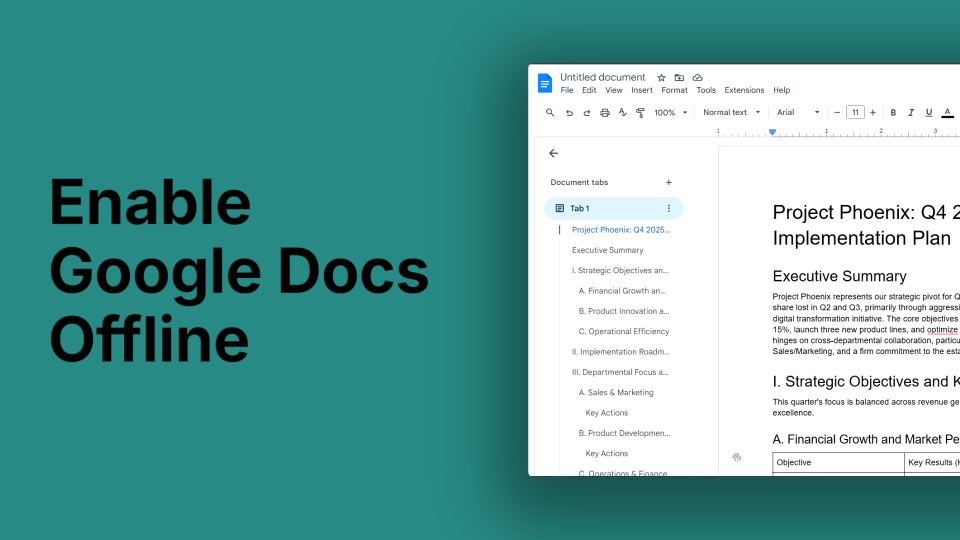Open the Tools menu
The width and height of the screenshot is (960, 540).
click(706, 90)
